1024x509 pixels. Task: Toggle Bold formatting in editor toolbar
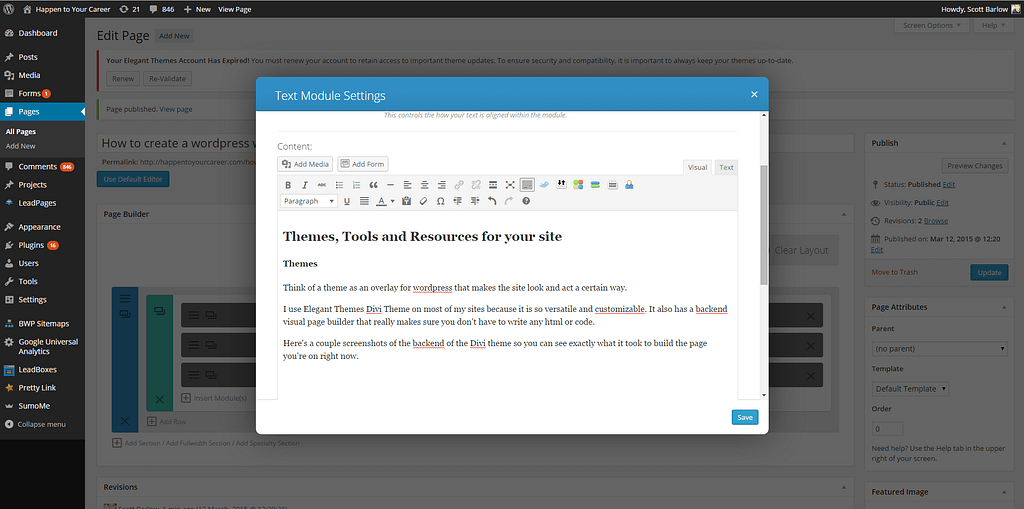pyautogui.click(x=288, y=185)
